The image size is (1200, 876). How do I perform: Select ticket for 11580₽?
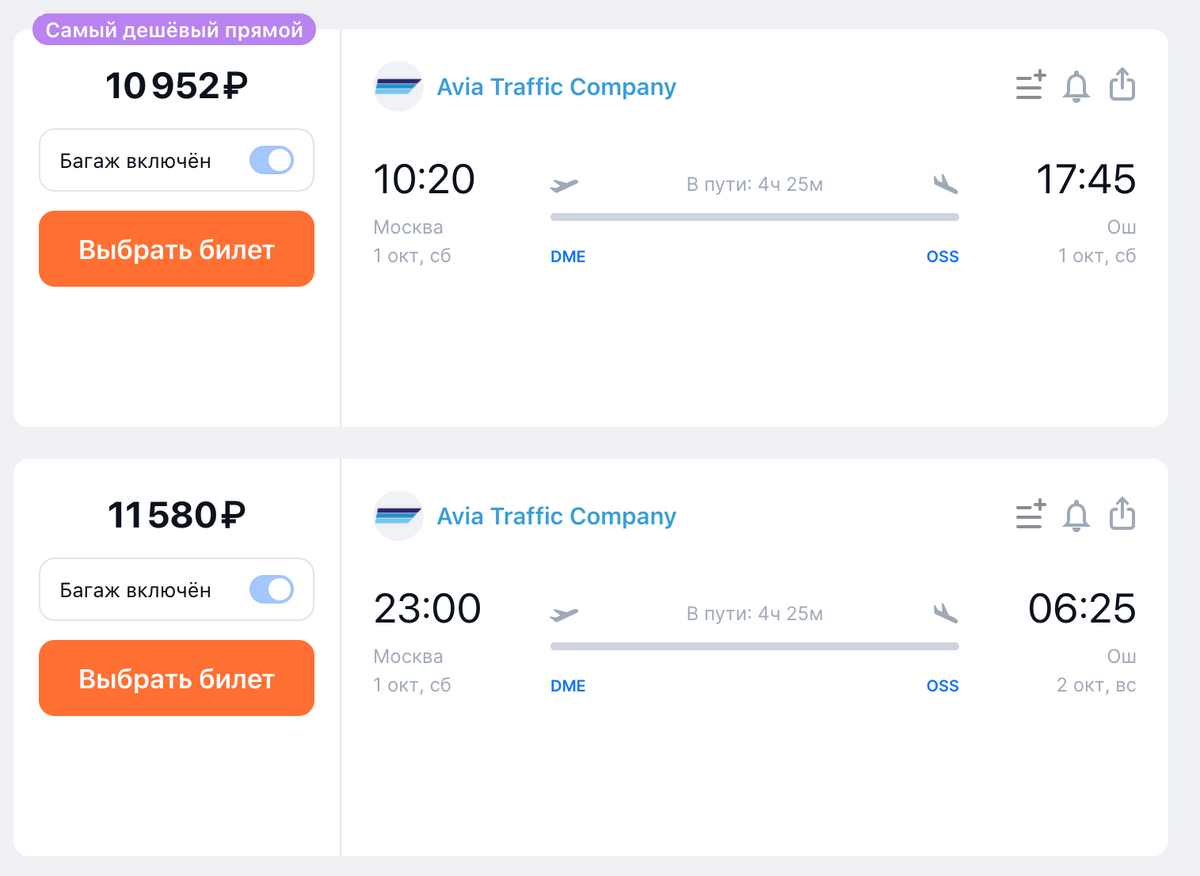(x=176, y=678)
